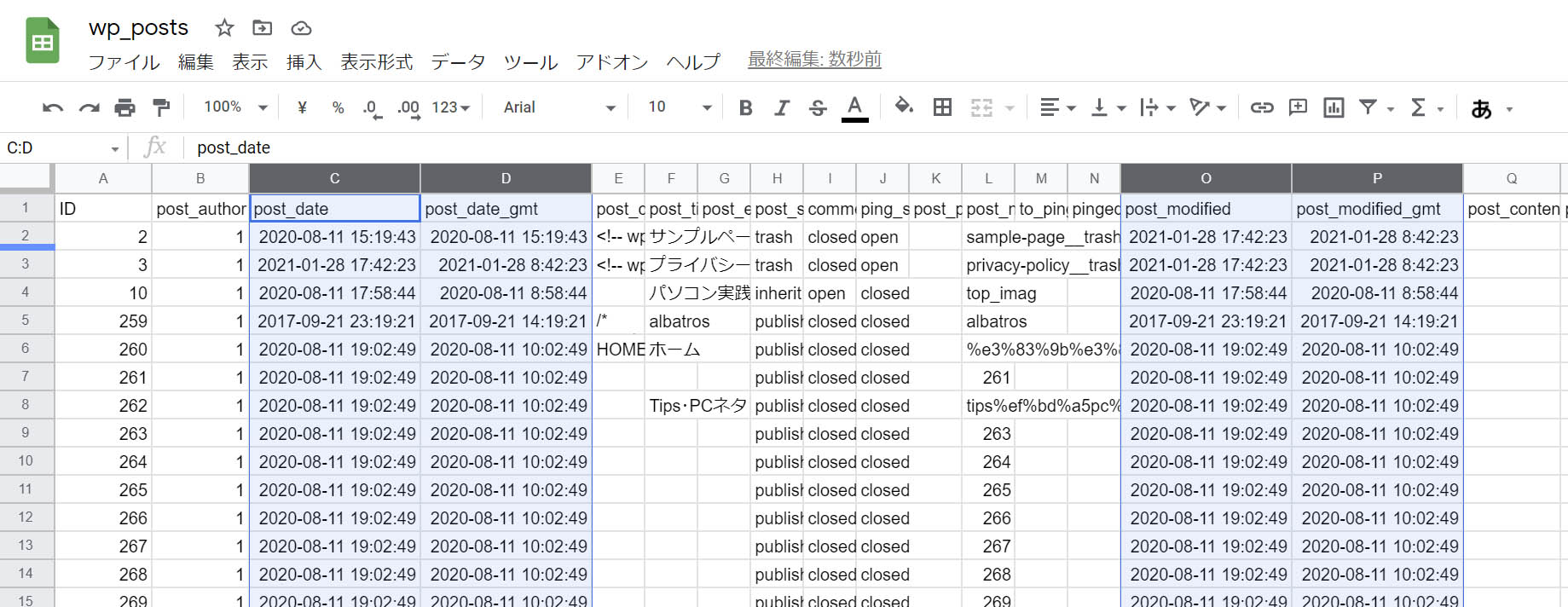
Task: Toggle strikethrough formatting
Action: [x=818, y=107]
